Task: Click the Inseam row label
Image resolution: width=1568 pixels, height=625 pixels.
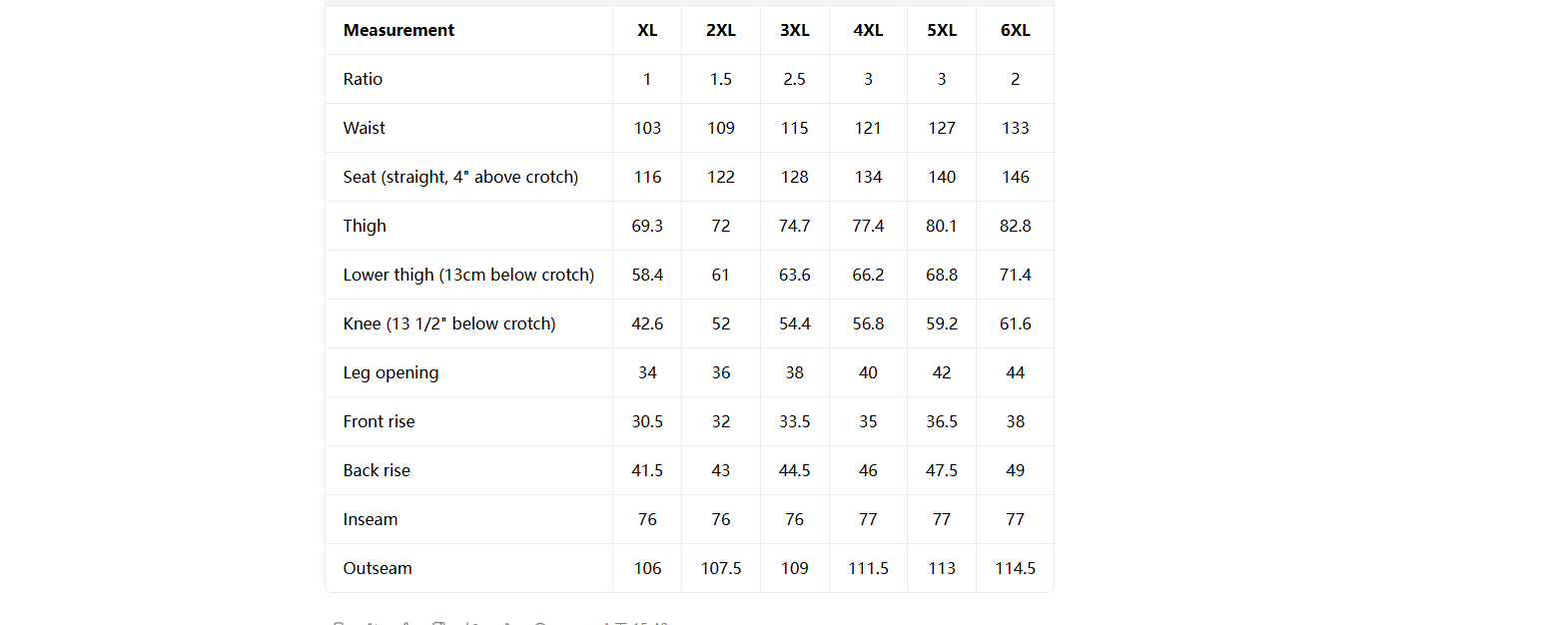Action: tap(371, 519)
